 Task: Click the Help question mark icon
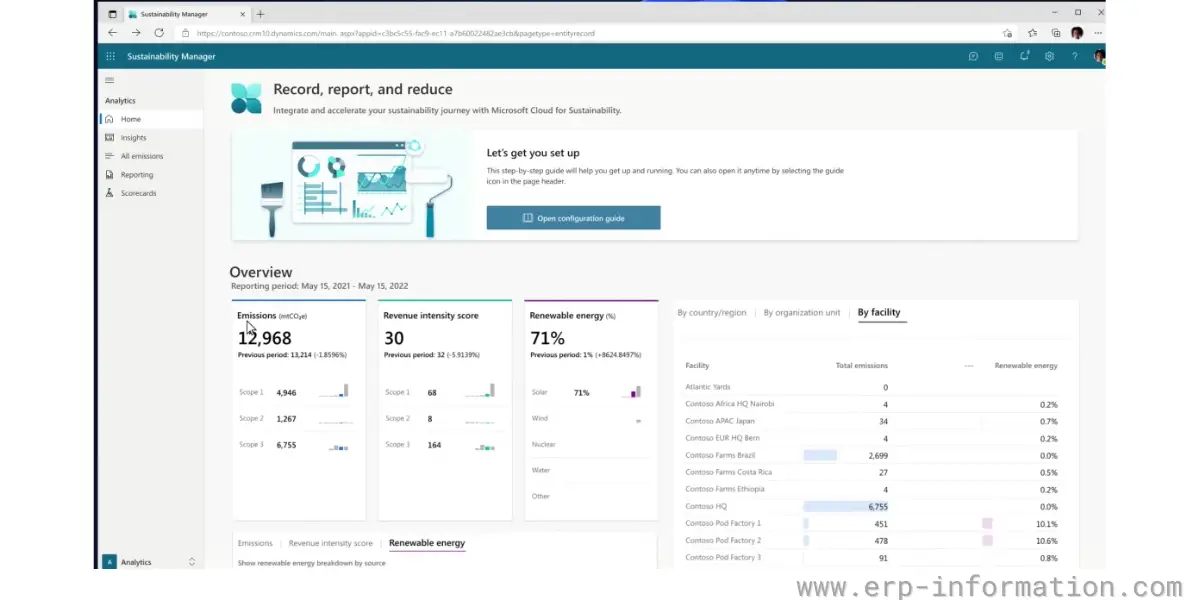pyautogui.click(x=1075, y=57)
